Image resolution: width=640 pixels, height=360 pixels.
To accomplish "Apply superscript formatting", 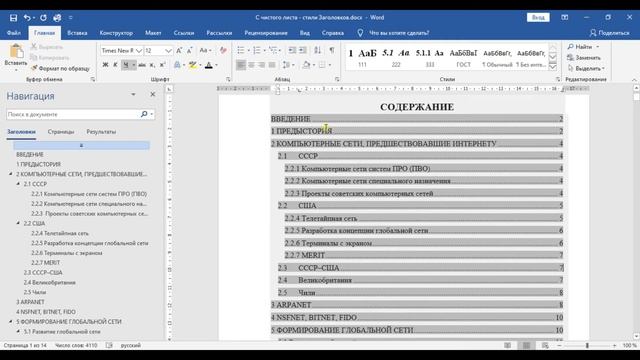I will click(162, 65).
